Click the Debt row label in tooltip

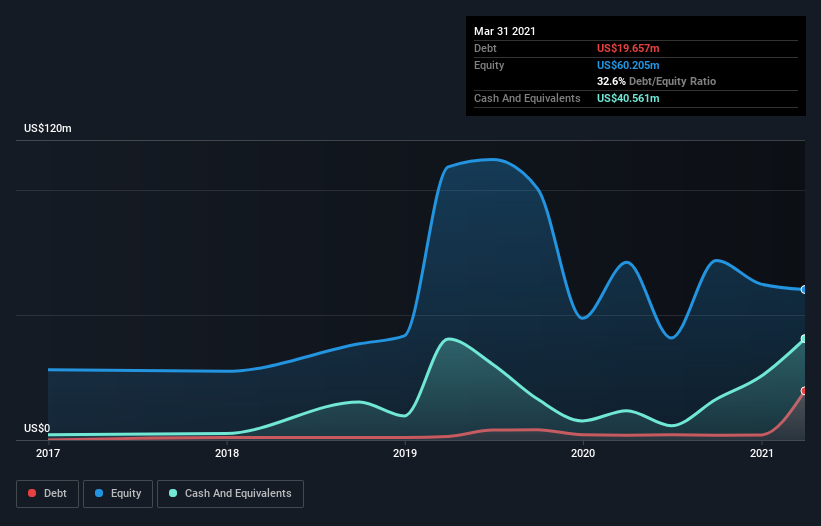pos(485,48)
